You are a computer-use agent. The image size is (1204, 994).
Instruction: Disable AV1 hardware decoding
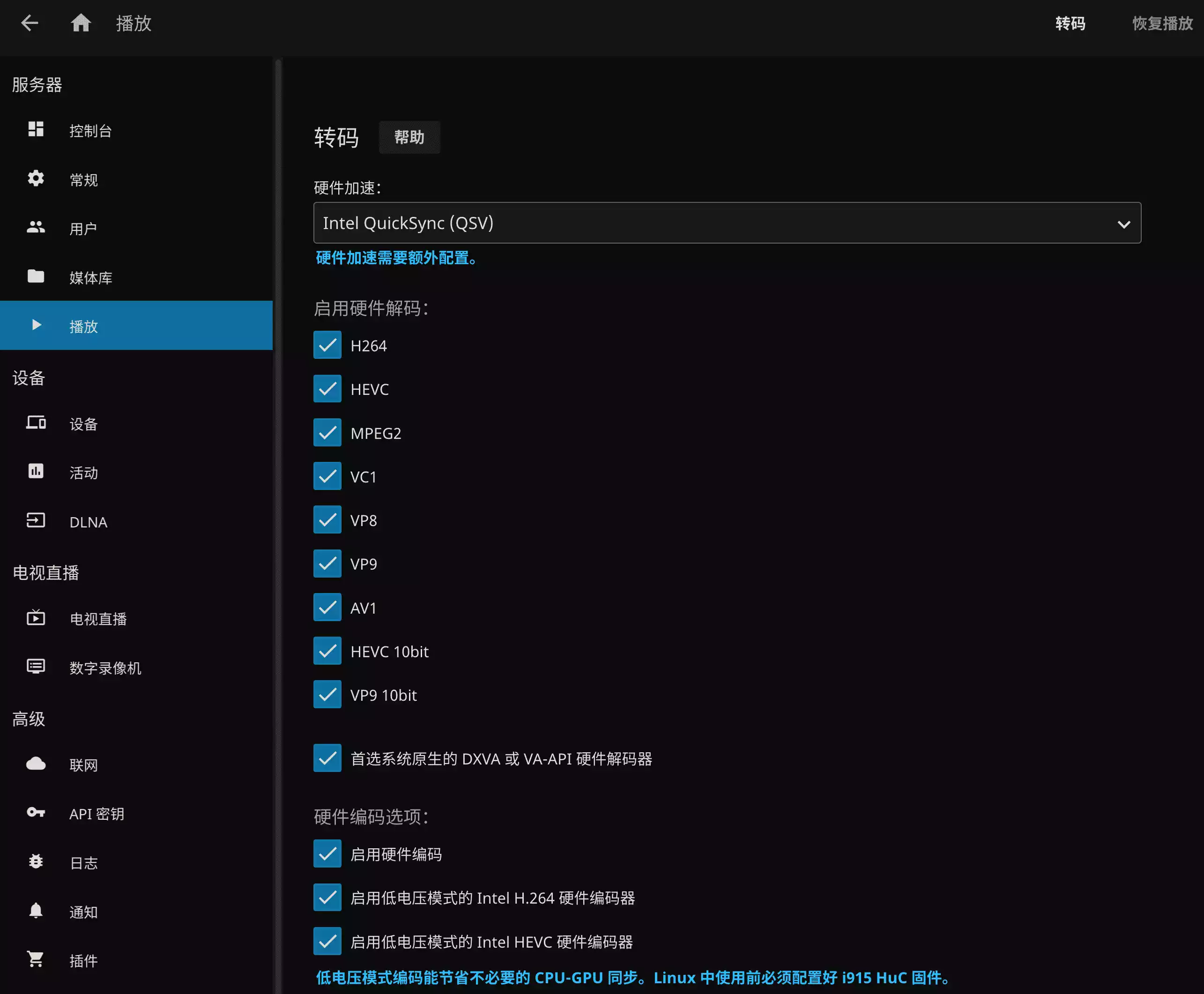click(x=327, y=608)
